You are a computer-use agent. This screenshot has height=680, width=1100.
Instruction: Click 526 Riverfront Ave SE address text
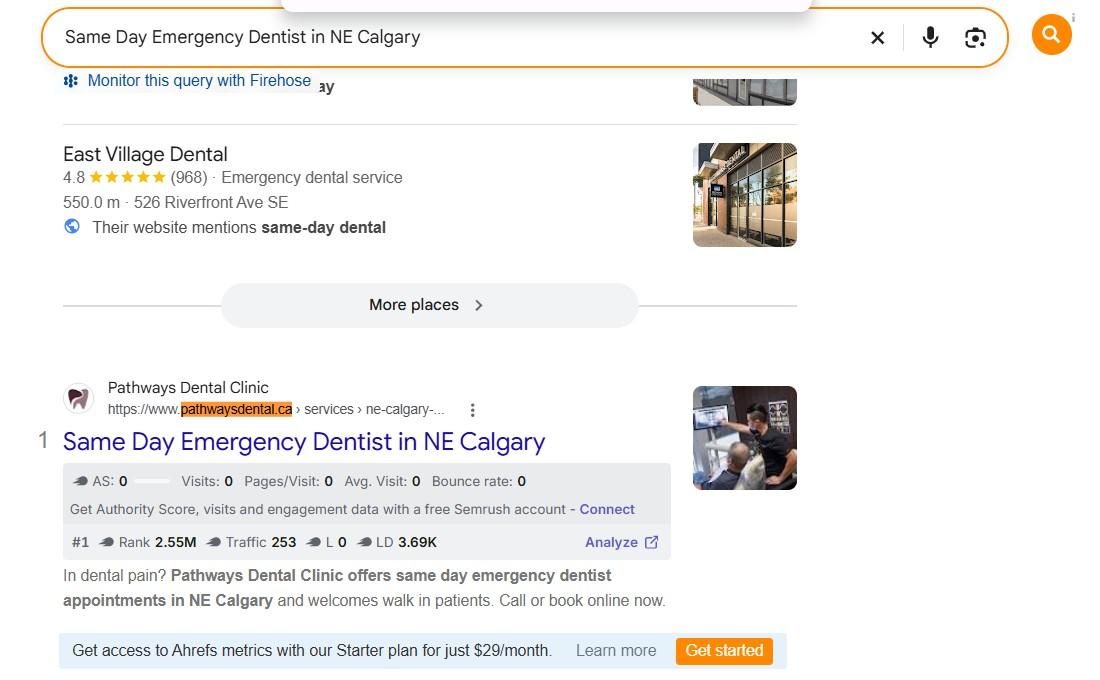tap(210, 203)
